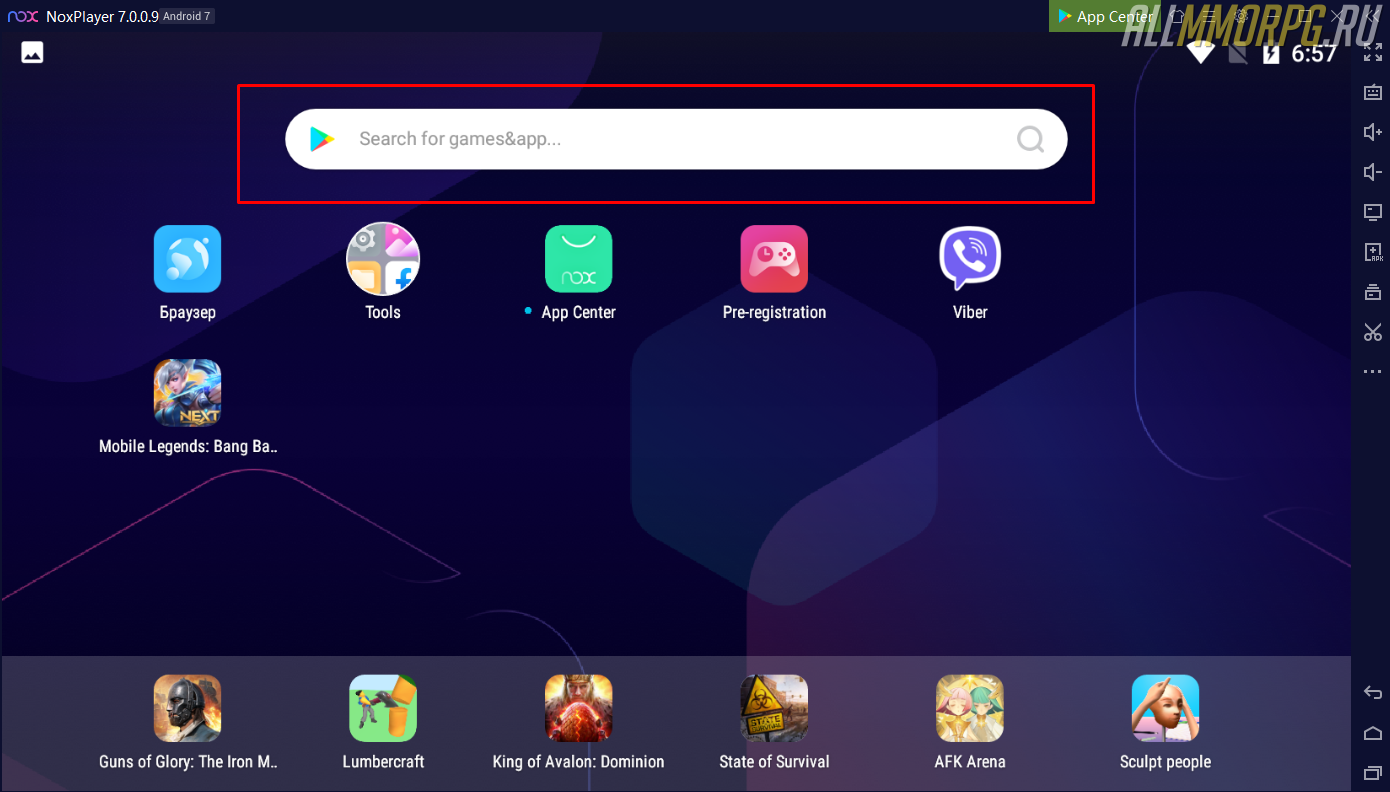Launch the Viber app

969,259
